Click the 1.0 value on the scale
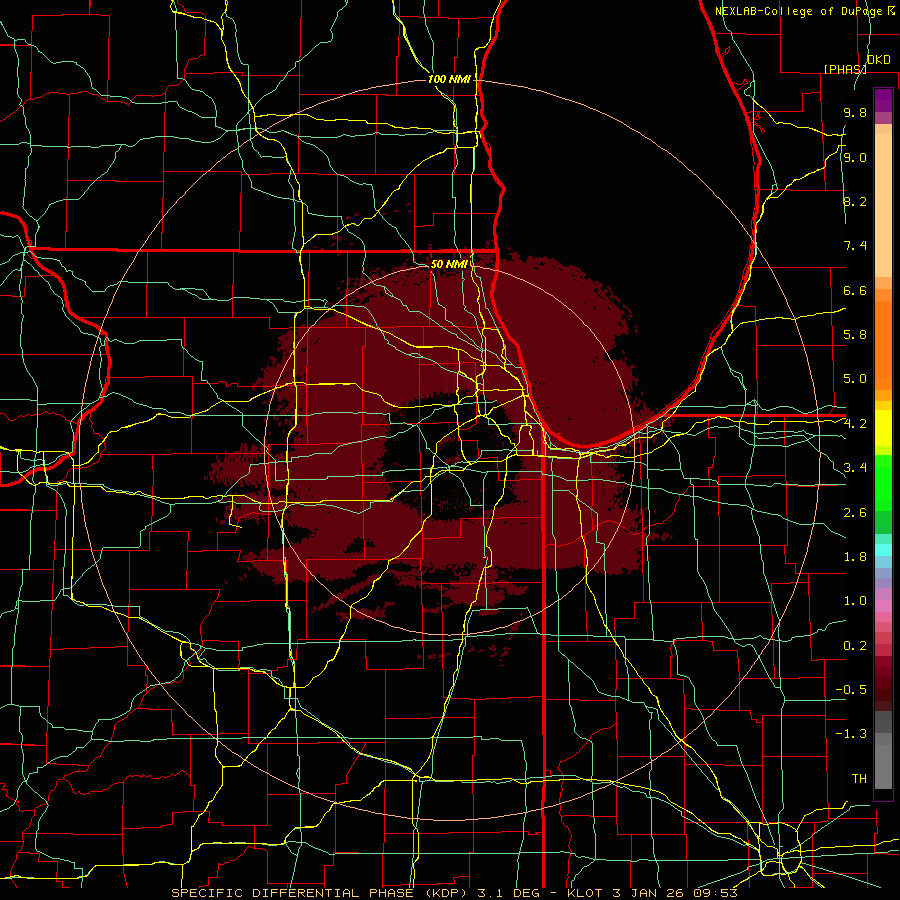Image resolution: width=900 pixels, height=900 pixels. tap(855, 602)
